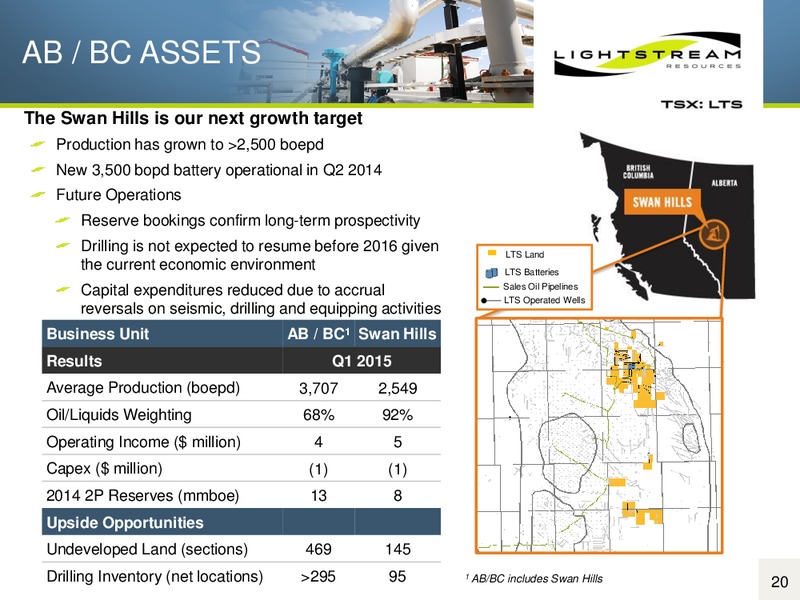
Task: Click the 'Q1 2015' header cell
Action: coord(362,361)
